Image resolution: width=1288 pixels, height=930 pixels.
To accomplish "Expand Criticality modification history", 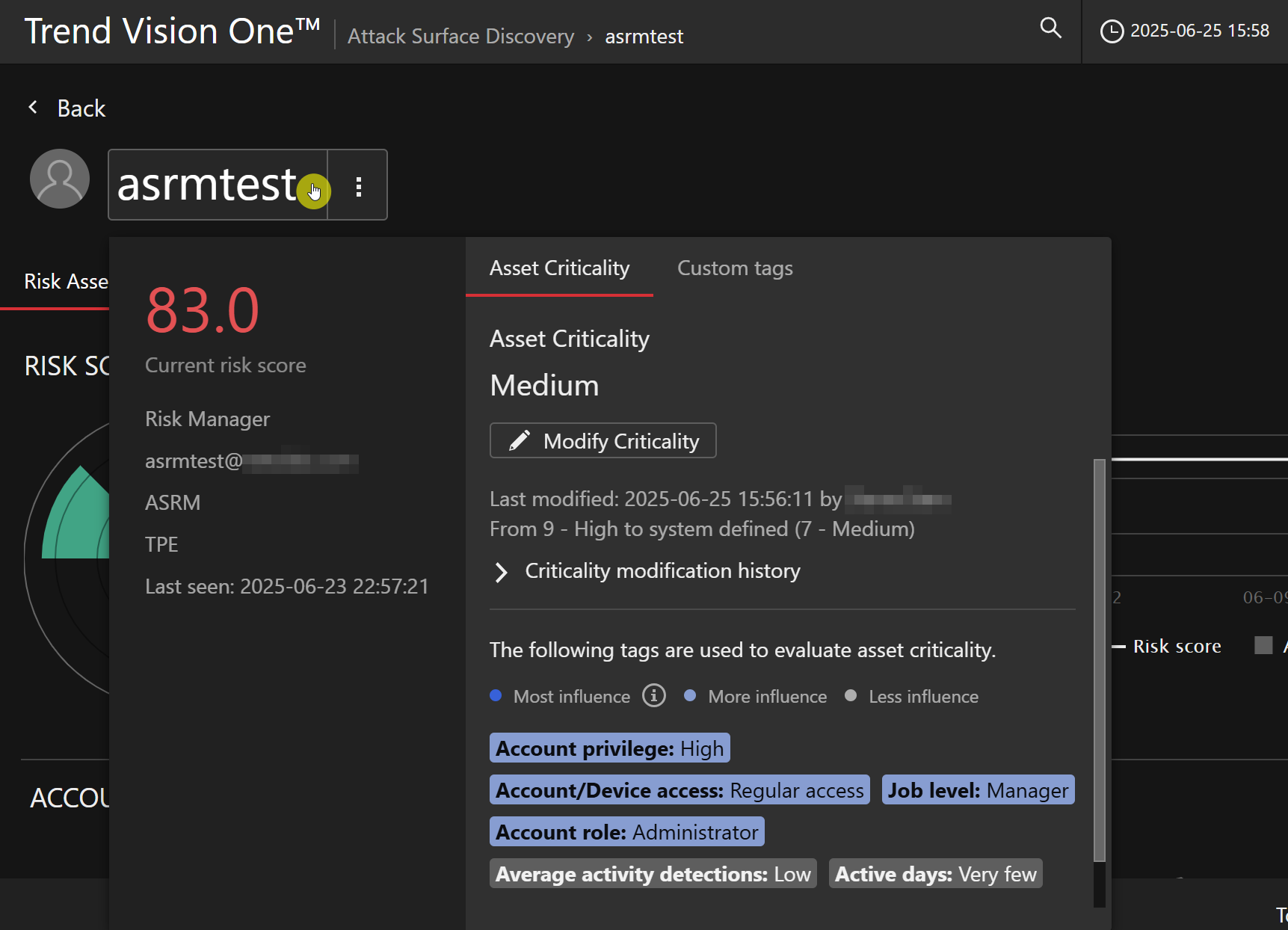I will pos(502,572).
